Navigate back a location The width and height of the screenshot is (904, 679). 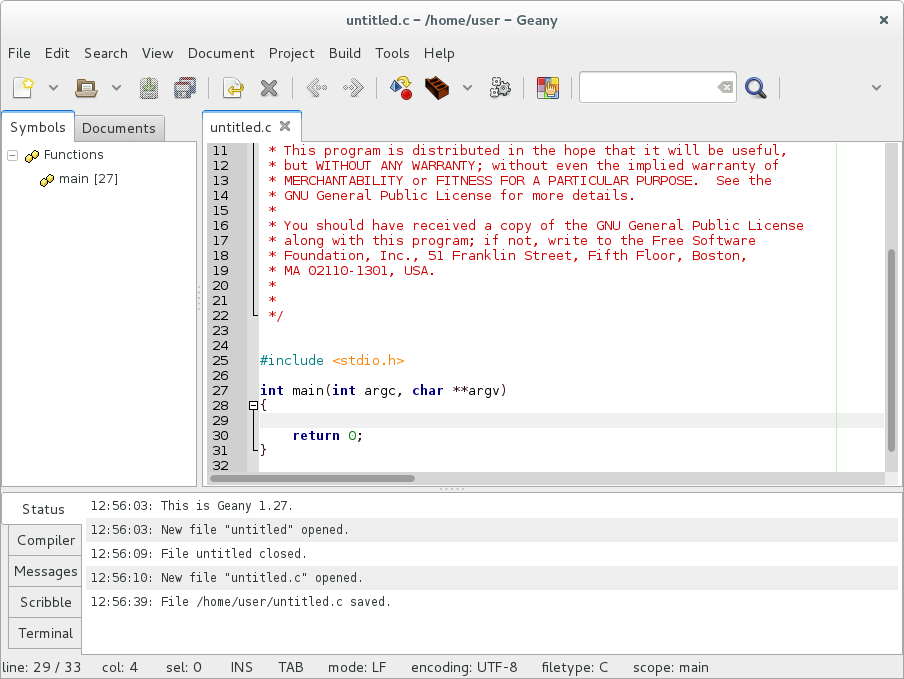tap(317, 88)
